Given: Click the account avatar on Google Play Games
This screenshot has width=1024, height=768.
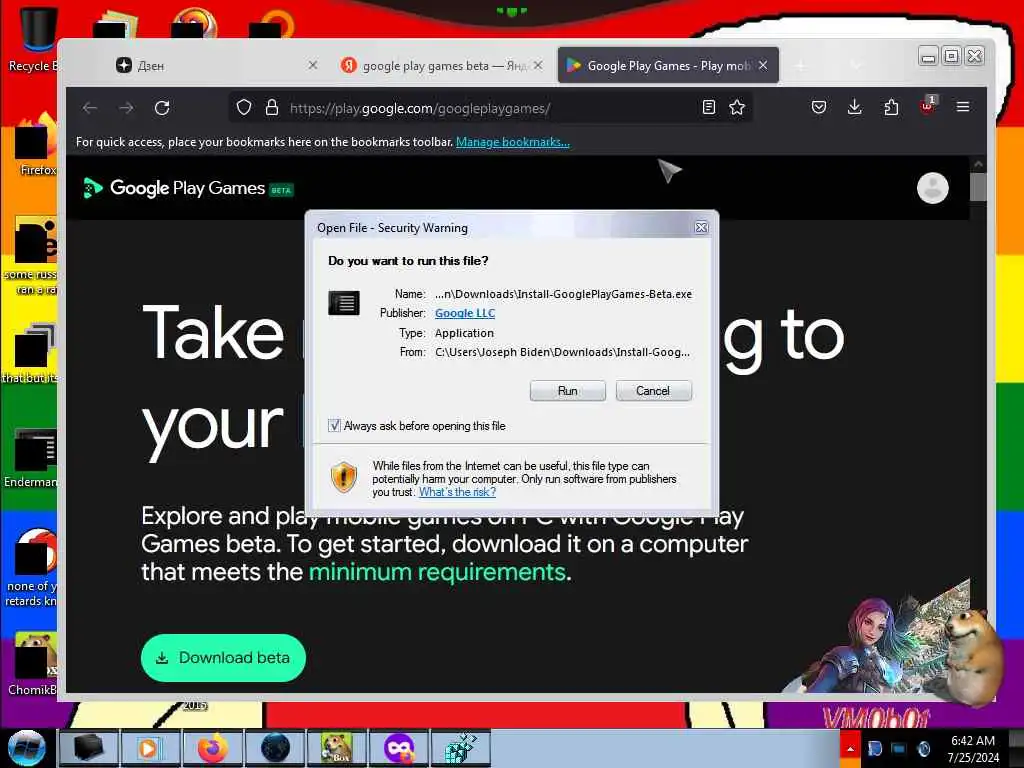Looking at the screenshot, I should (x=933, y=188).
